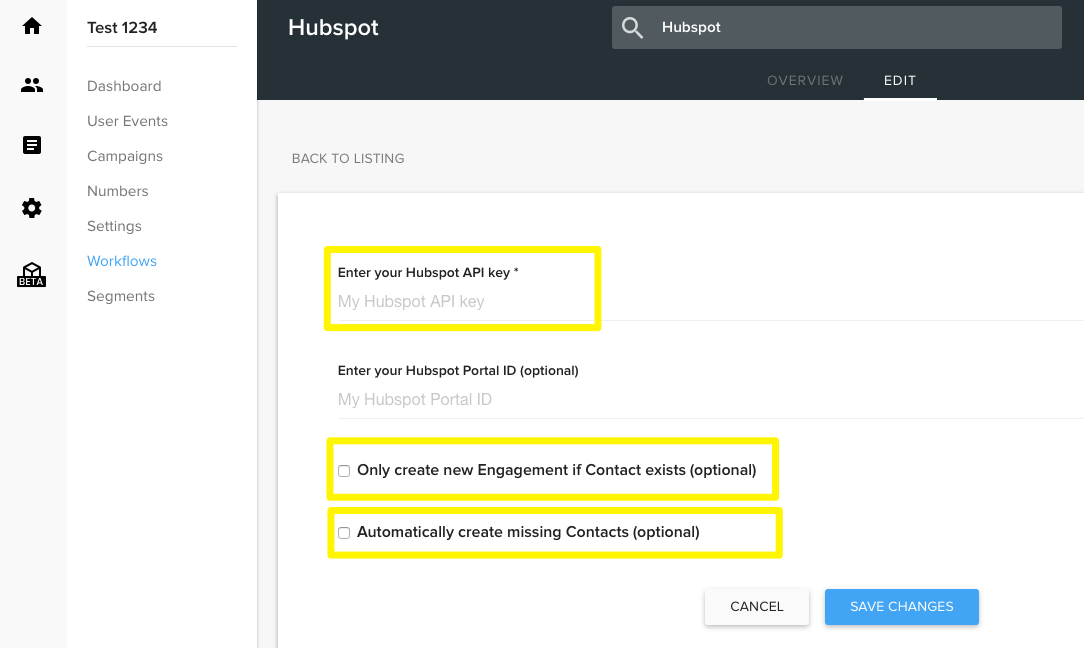The height and width of the screenshot is (648, 1084).
Task: Click the CANCEL button
Action: coord(757,607)
